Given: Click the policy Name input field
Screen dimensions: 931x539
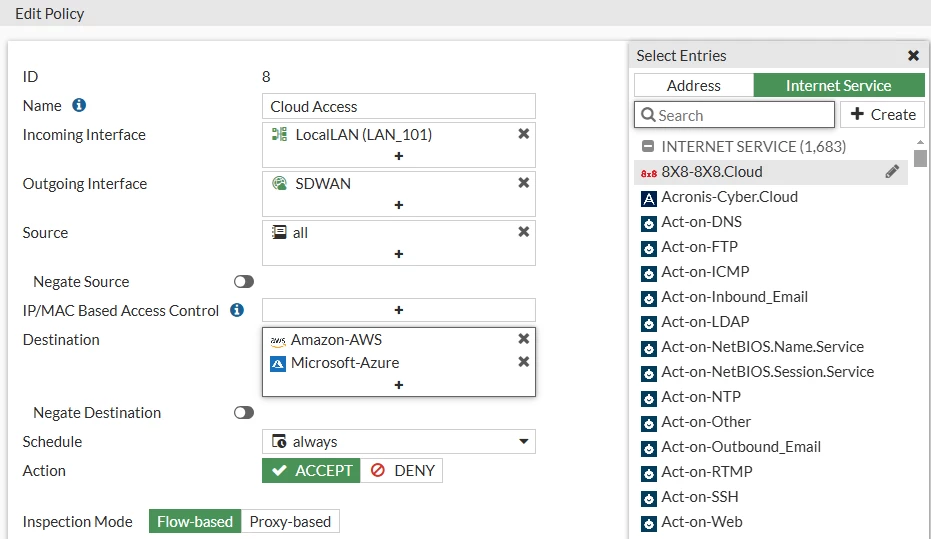Looking at the screenshot, I should click(399, 106).
